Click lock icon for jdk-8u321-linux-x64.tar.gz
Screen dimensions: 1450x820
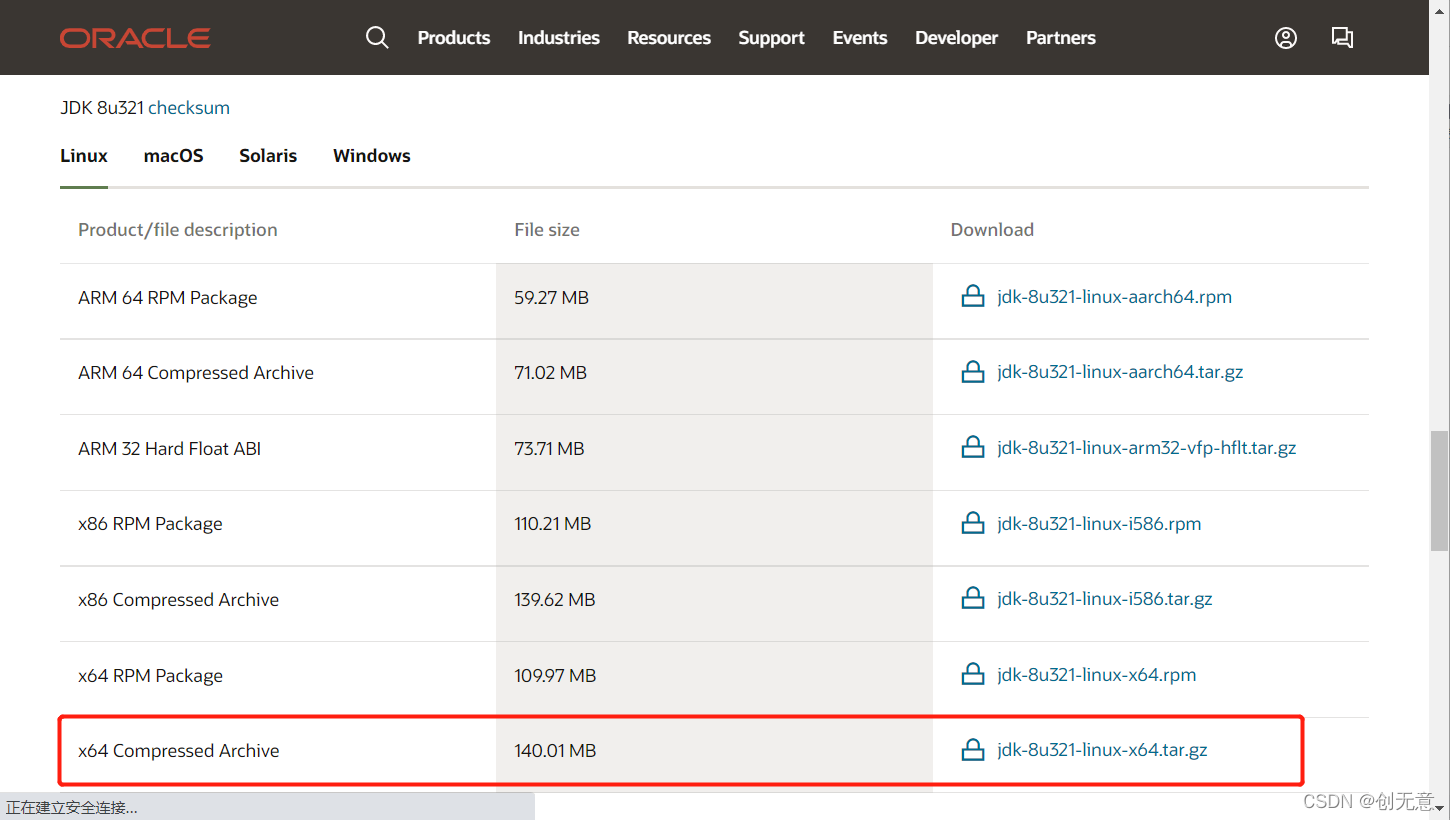point(973,749)
